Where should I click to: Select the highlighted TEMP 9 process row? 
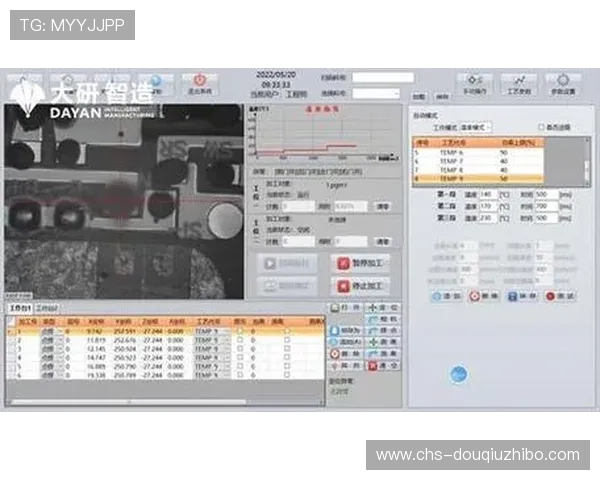point(478,179)
